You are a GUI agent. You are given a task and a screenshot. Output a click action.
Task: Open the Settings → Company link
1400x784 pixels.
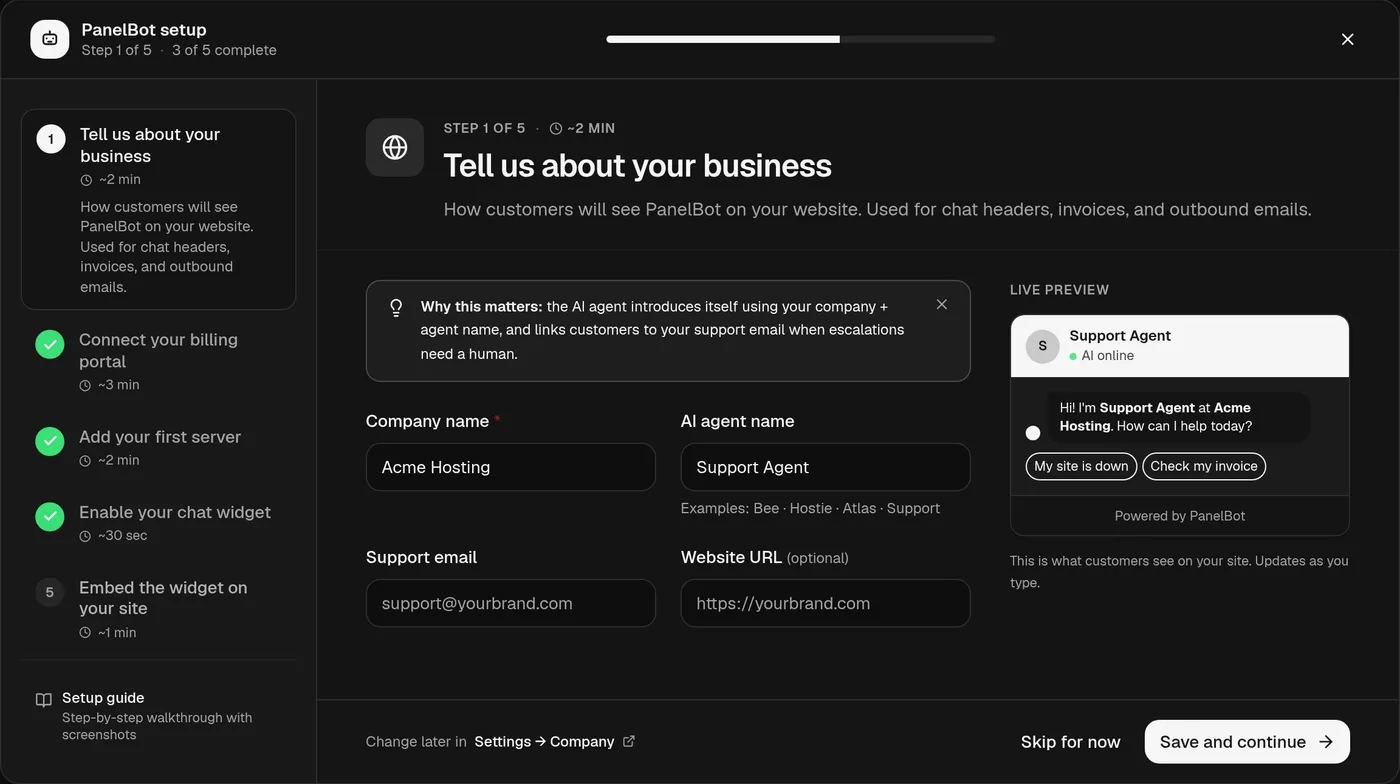click(555, 741)
